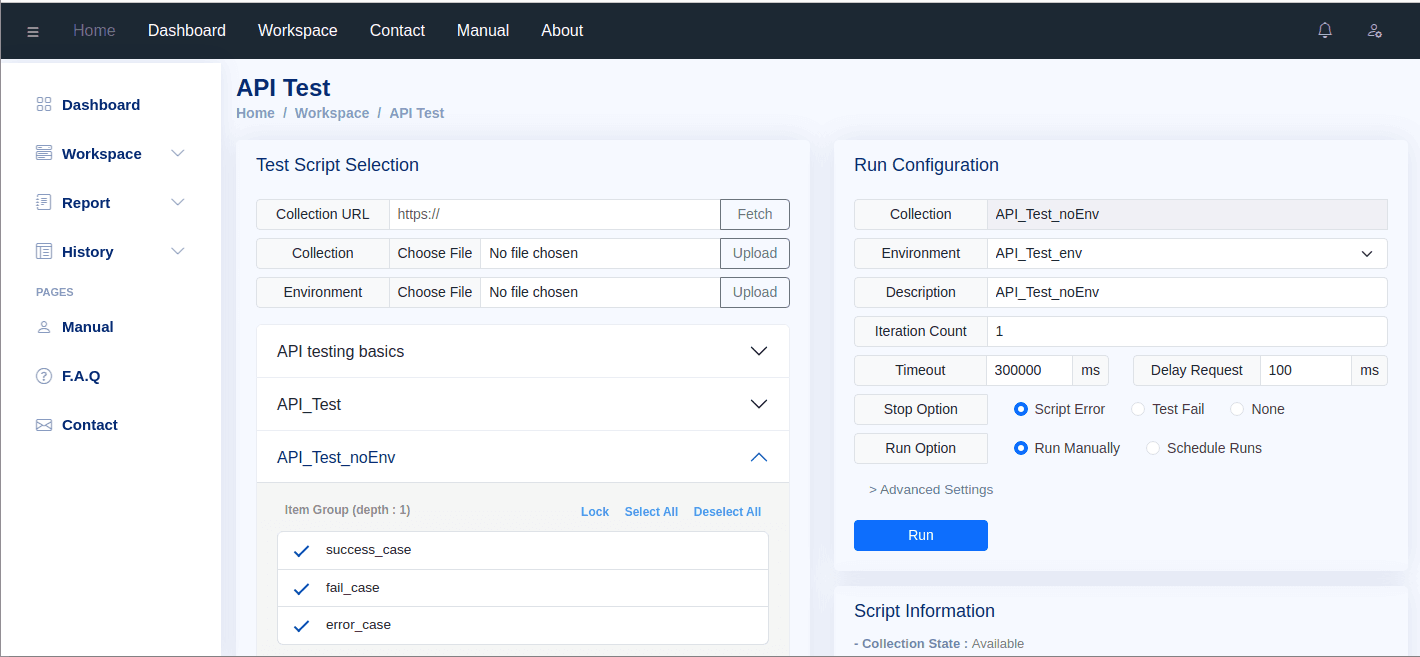Click the Report icon in sidebar
This screenshot has width=1420, height=657.
[44, 203]
